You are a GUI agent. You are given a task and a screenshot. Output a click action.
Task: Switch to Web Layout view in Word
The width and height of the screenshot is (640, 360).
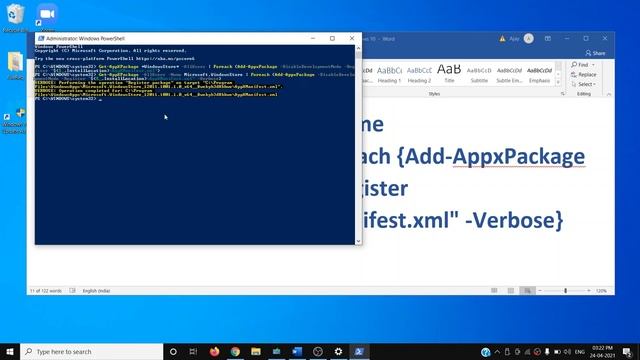[x=527, y=291]
